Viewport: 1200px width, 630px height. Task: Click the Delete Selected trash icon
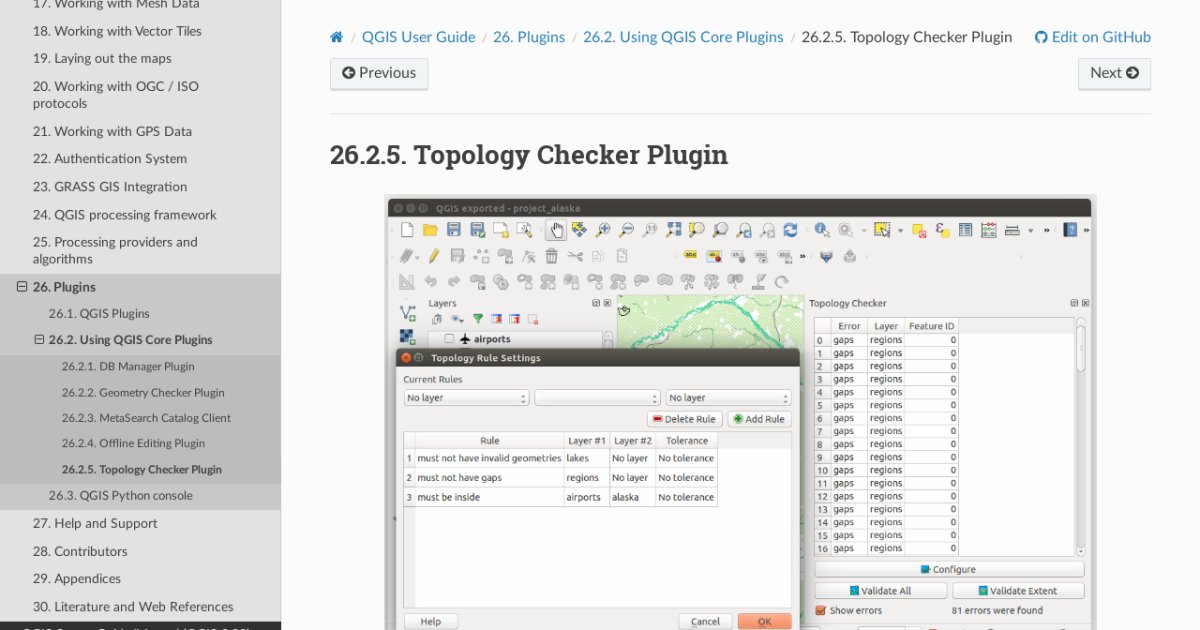pyautogui.click(x=551, y=256)
